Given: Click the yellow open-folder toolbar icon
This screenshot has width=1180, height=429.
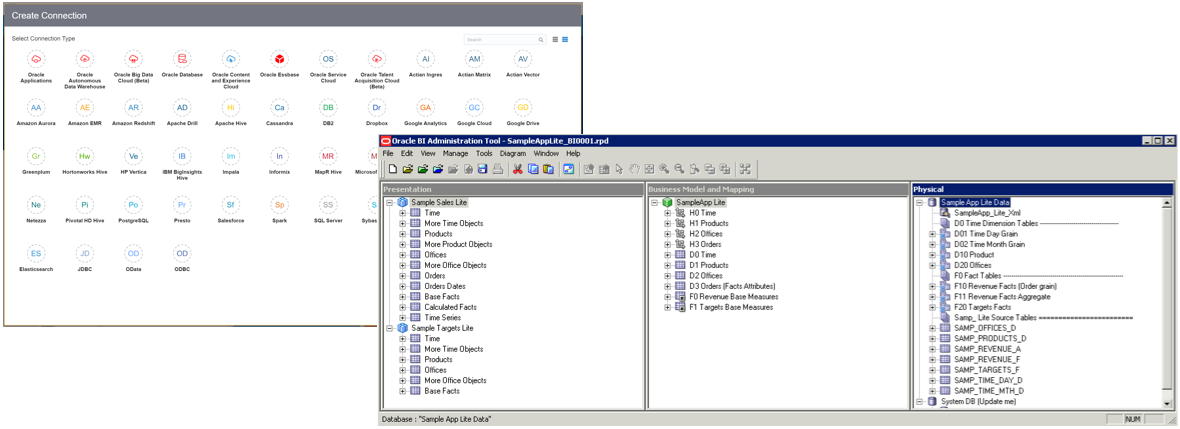Looking at the screenshot, I should point(407,169).
